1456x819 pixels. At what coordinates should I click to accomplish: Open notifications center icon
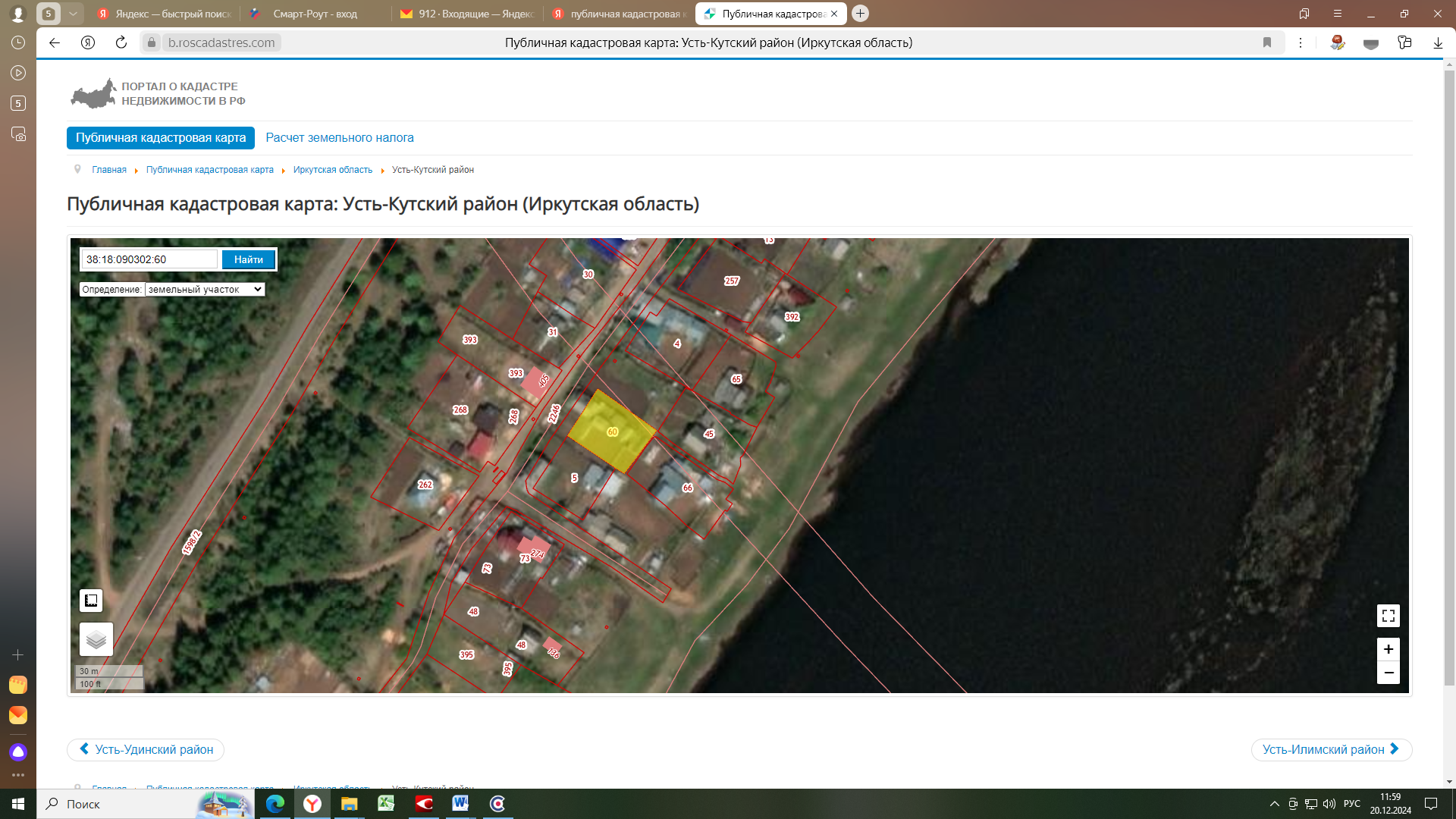click(1431, 804)
